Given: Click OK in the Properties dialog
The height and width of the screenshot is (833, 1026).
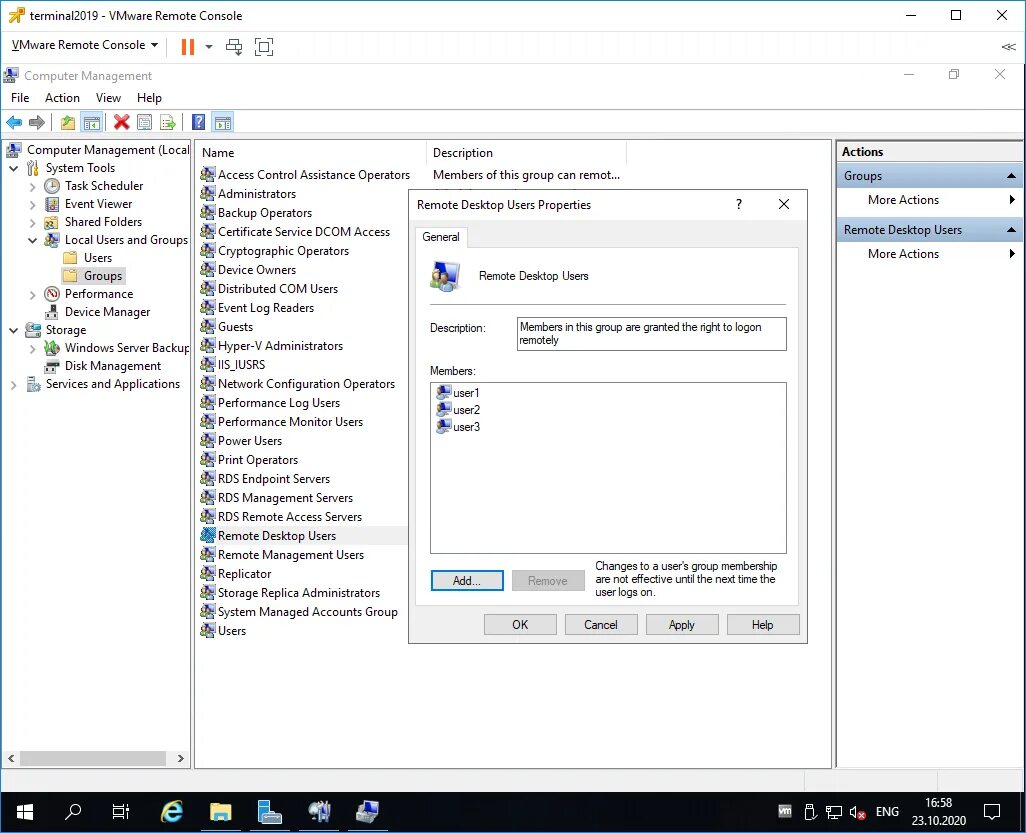Looking at the screenshot, I should (x=520, y=625).
